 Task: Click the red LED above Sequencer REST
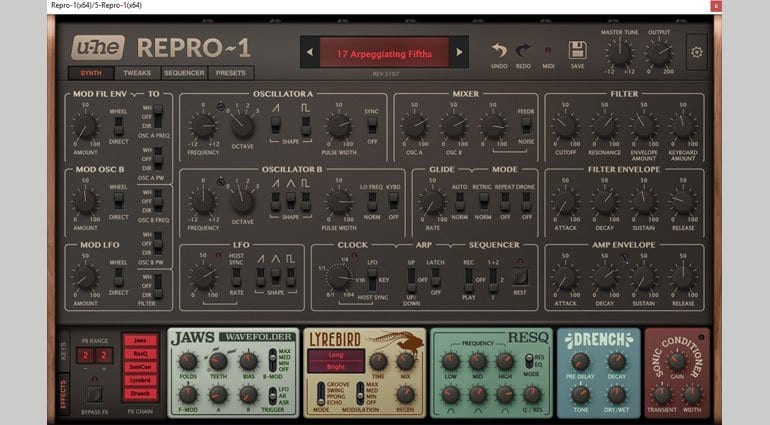tap(520, 261)
